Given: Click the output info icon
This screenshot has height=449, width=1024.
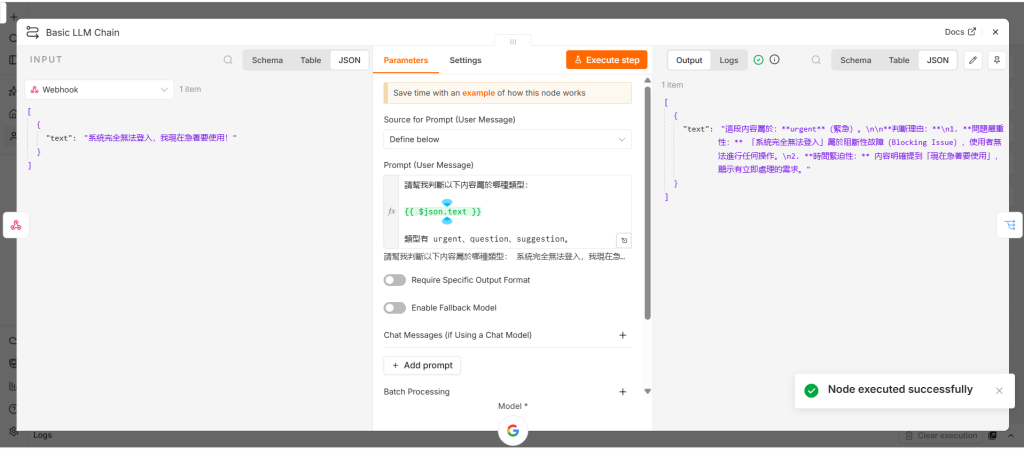Looking at the screenshot, I should pyautogui.click(x=775, y=59).
